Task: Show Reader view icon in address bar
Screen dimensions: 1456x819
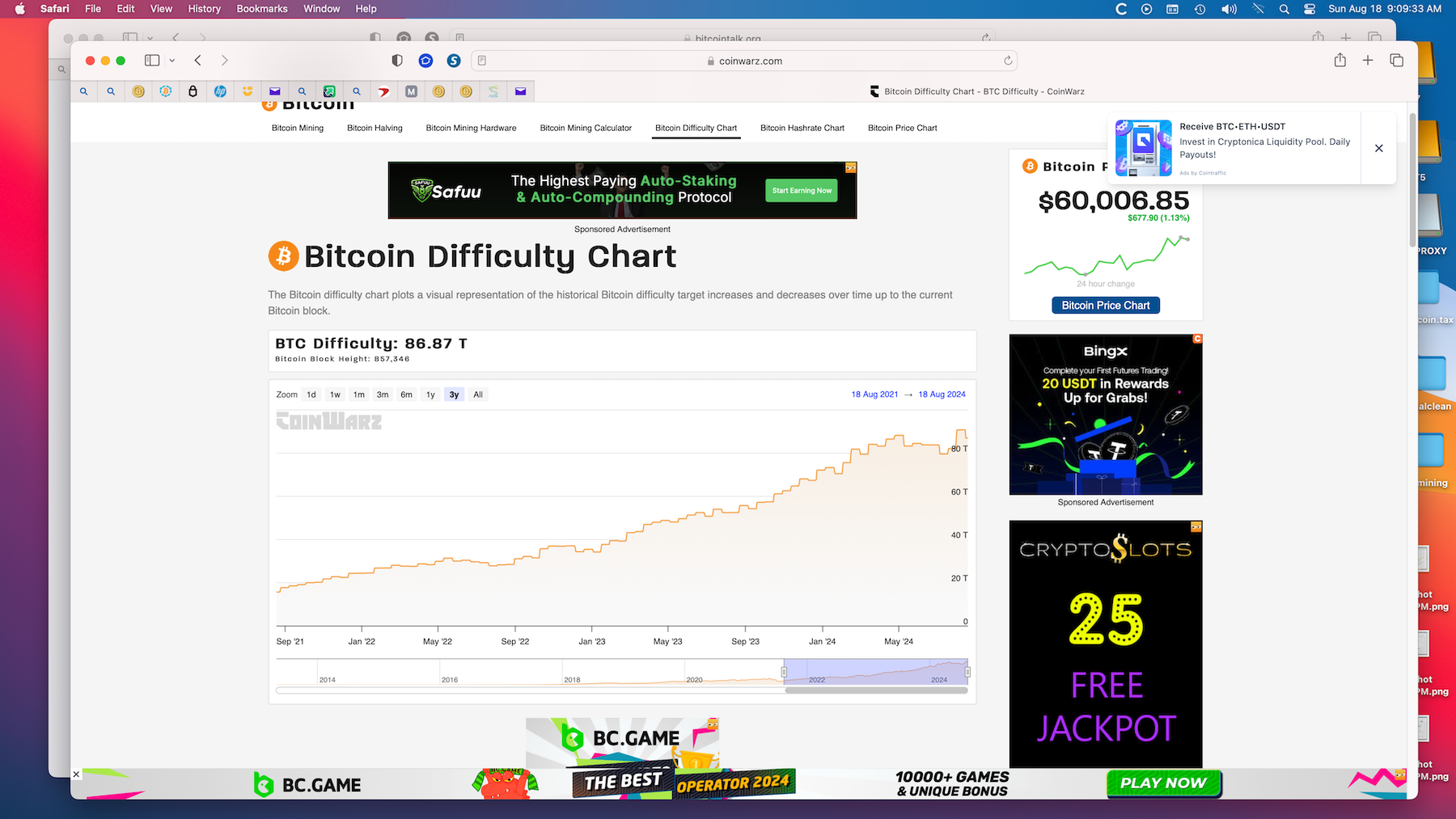Action: click(482, 61)
